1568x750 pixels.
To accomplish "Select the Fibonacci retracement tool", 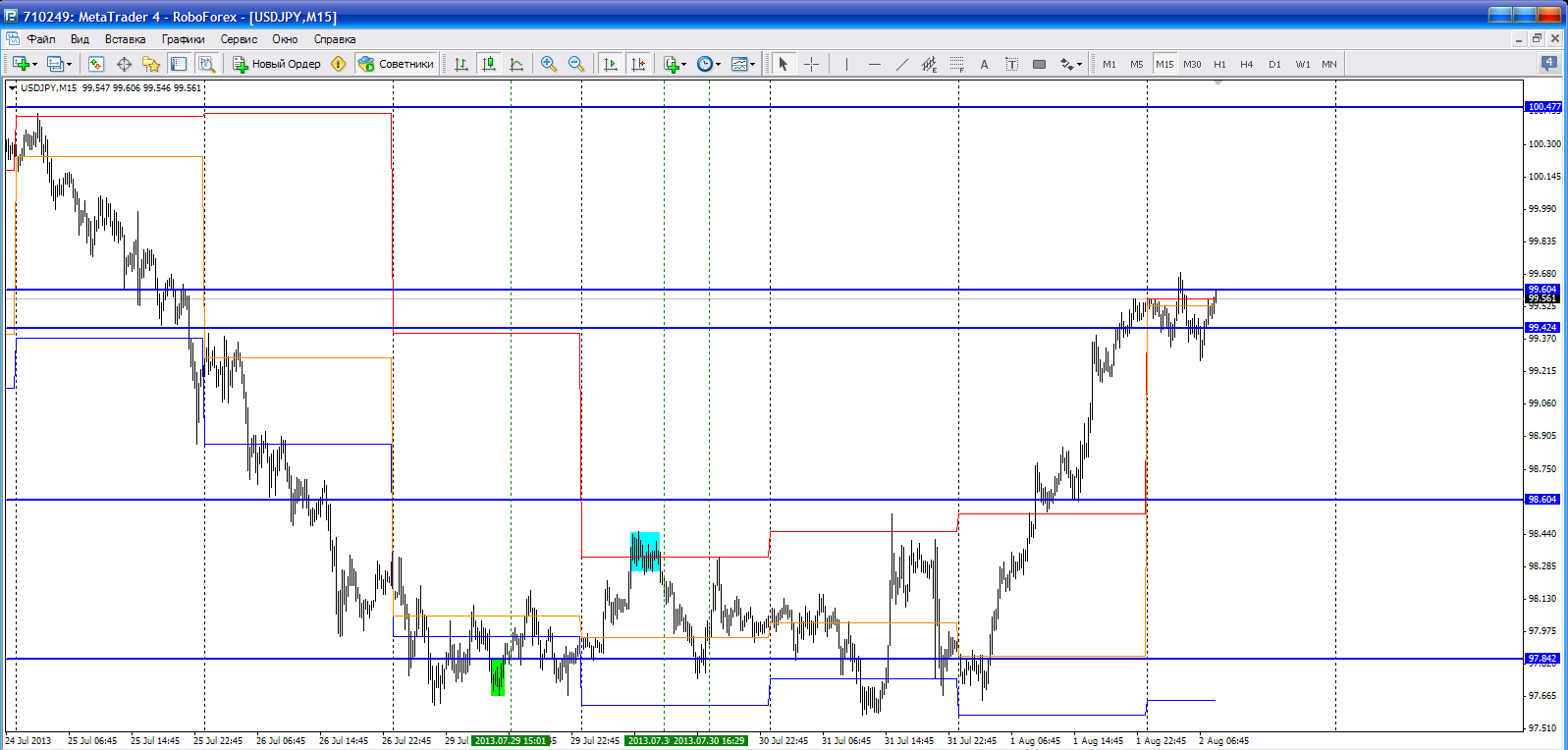I will [x=956, y=64].
